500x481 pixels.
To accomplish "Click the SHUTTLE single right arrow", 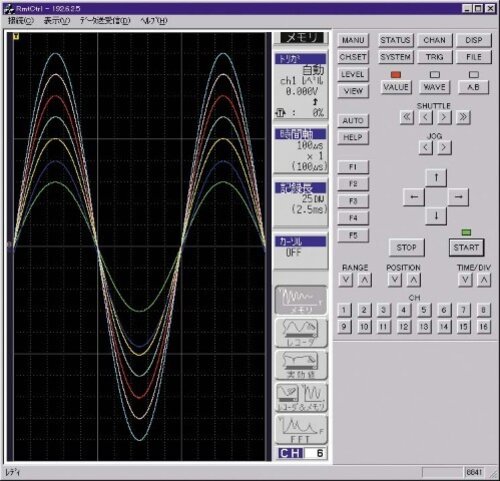I will pos(444,117).
